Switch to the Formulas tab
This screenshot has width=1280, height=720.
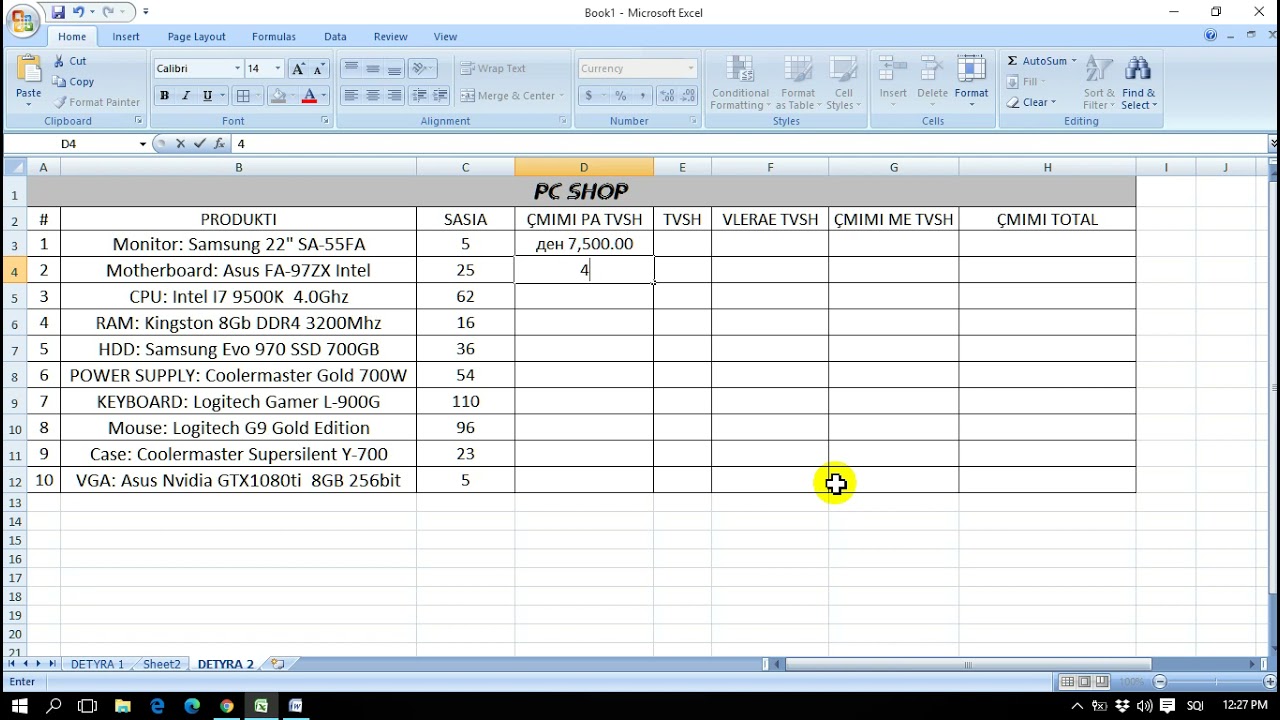(x=273, y=37)
